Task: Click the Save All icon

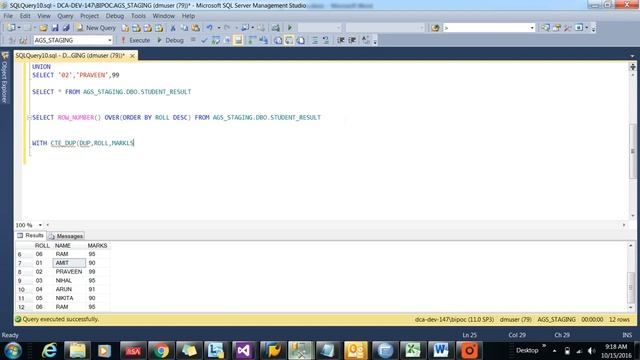Action: click(66, 28)
